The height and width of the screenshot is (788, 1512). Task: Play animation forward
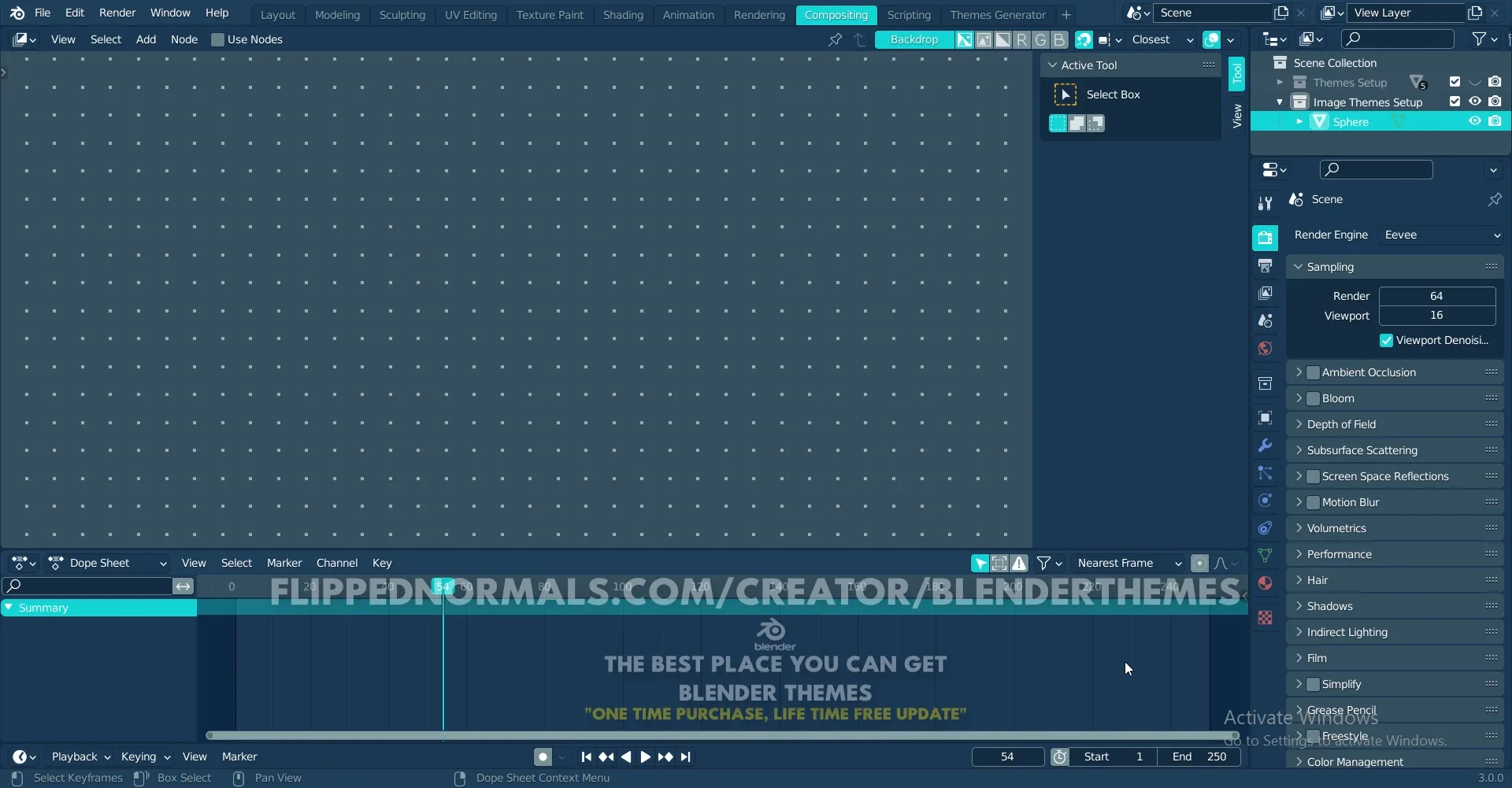point(645,757)
